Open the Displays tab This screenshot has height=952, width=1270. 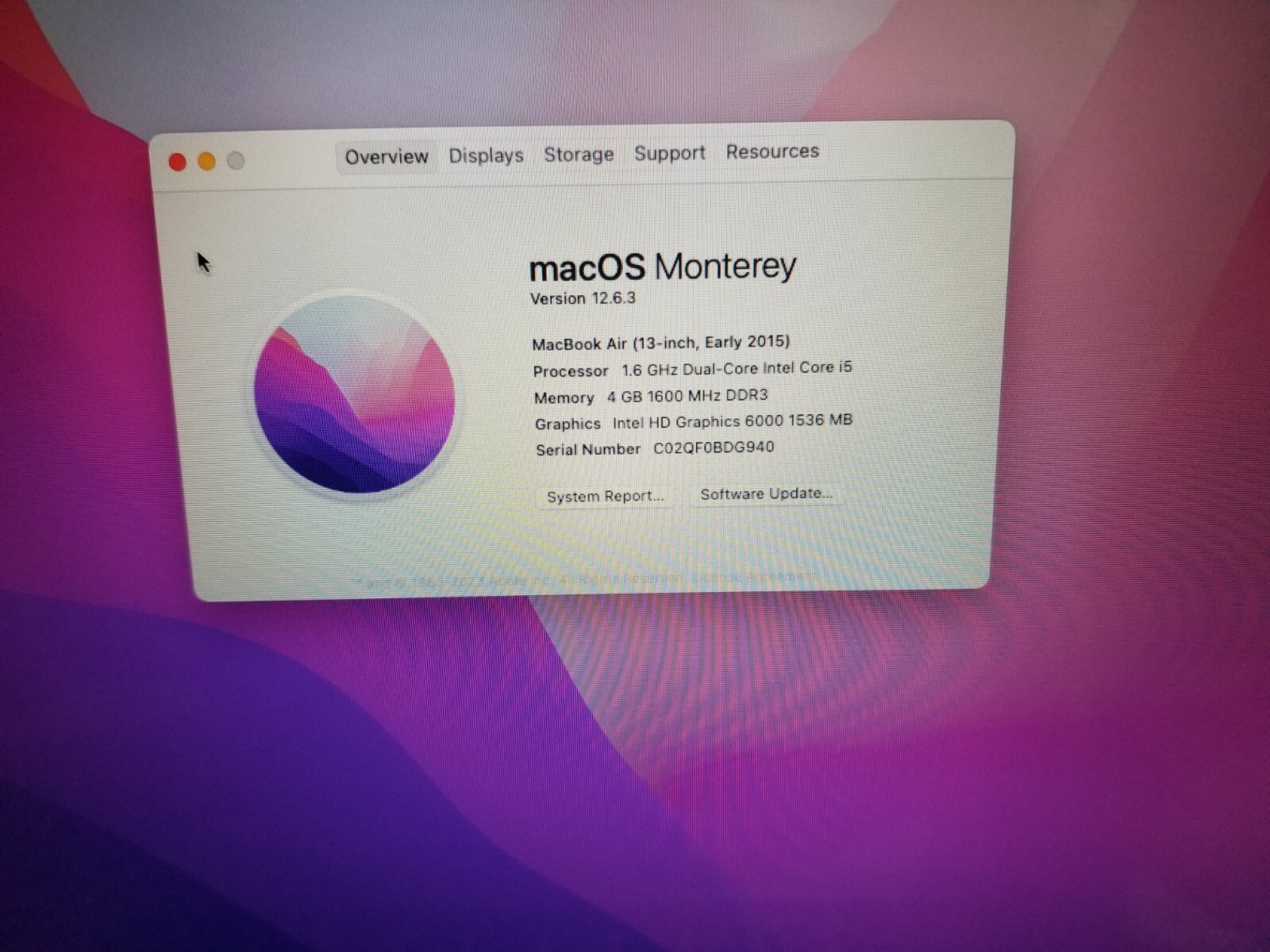pos(486,155)
